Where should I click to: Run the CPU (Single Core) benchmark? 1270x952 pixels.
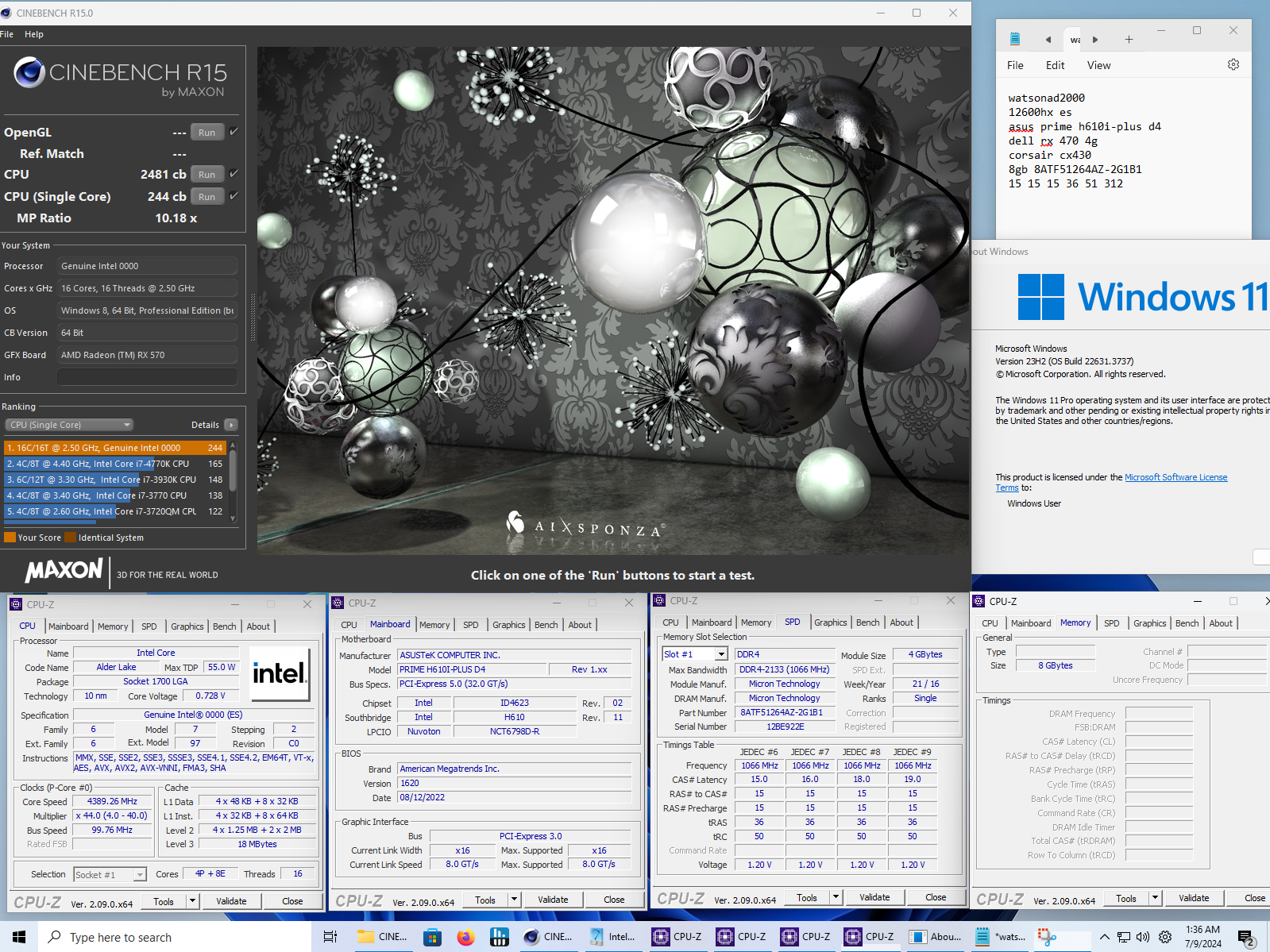207,197
